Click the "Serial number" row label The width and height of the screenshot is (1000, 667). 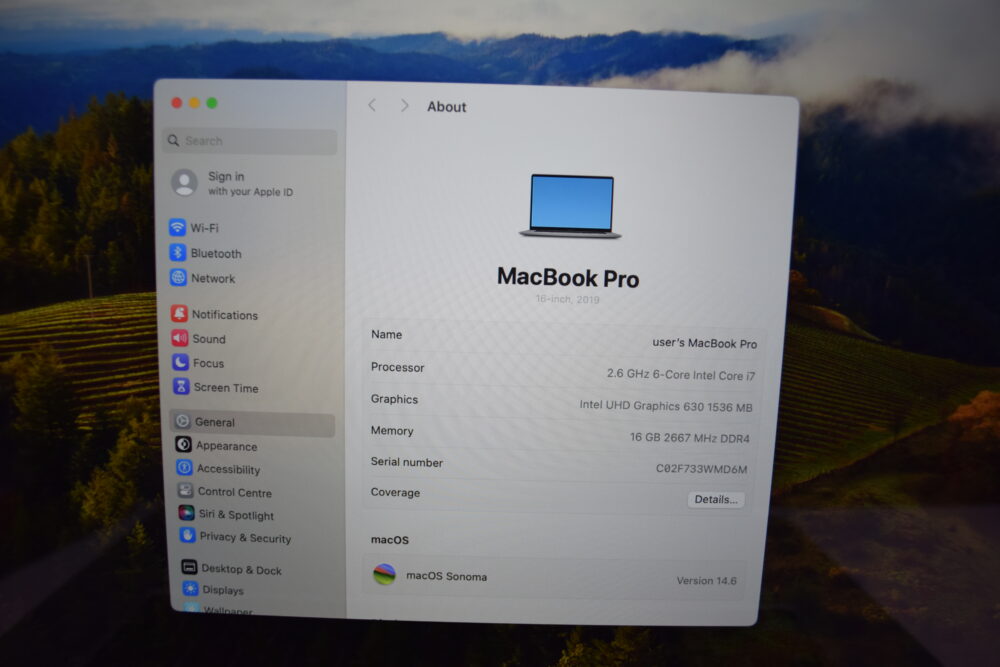coord(407,462)
